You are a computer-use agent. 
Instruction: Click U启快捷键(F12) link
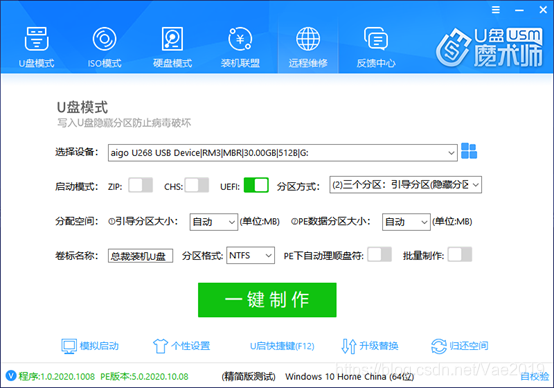282,346
